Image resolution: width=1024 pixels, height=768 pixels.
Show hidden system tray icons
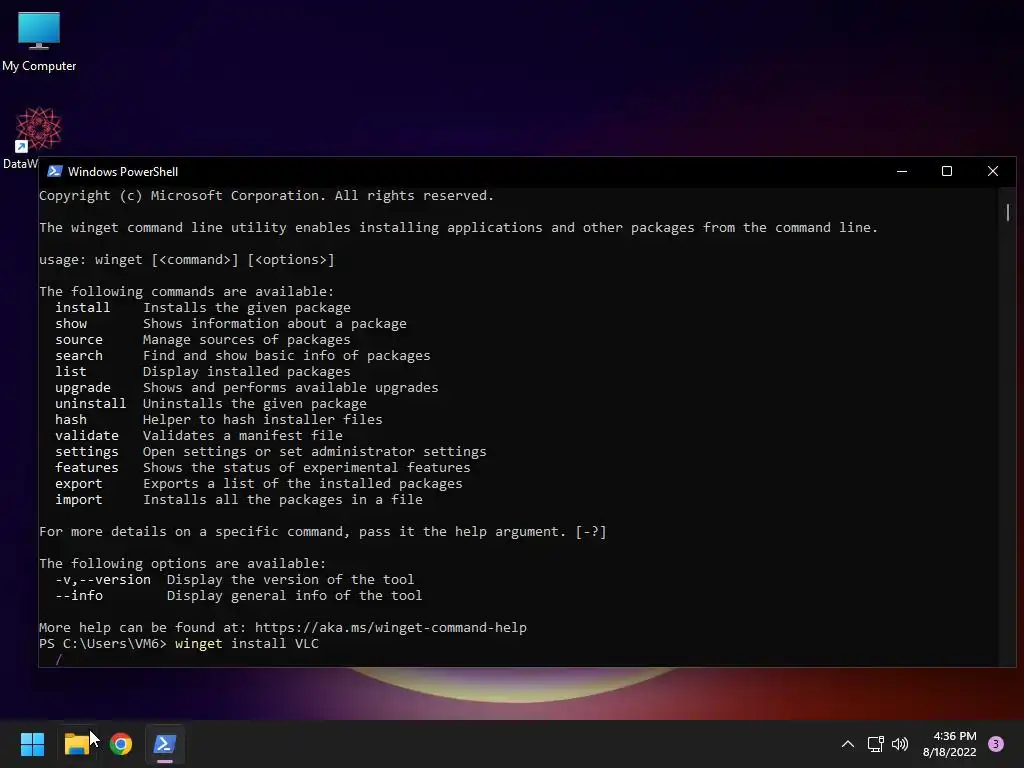[848, 744]
